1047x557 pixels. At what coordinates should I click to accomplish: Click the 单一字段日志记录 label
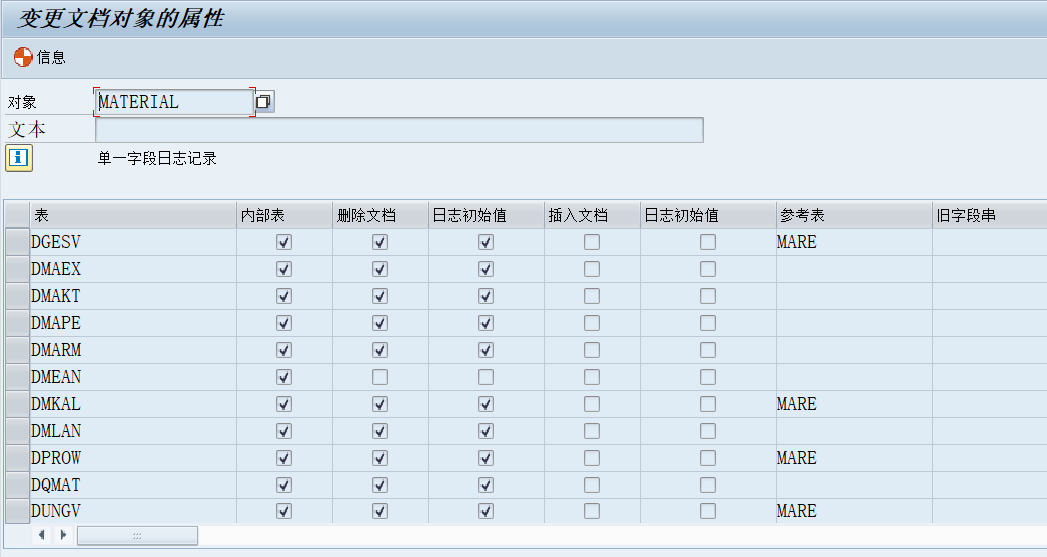[x=157, y=158]
